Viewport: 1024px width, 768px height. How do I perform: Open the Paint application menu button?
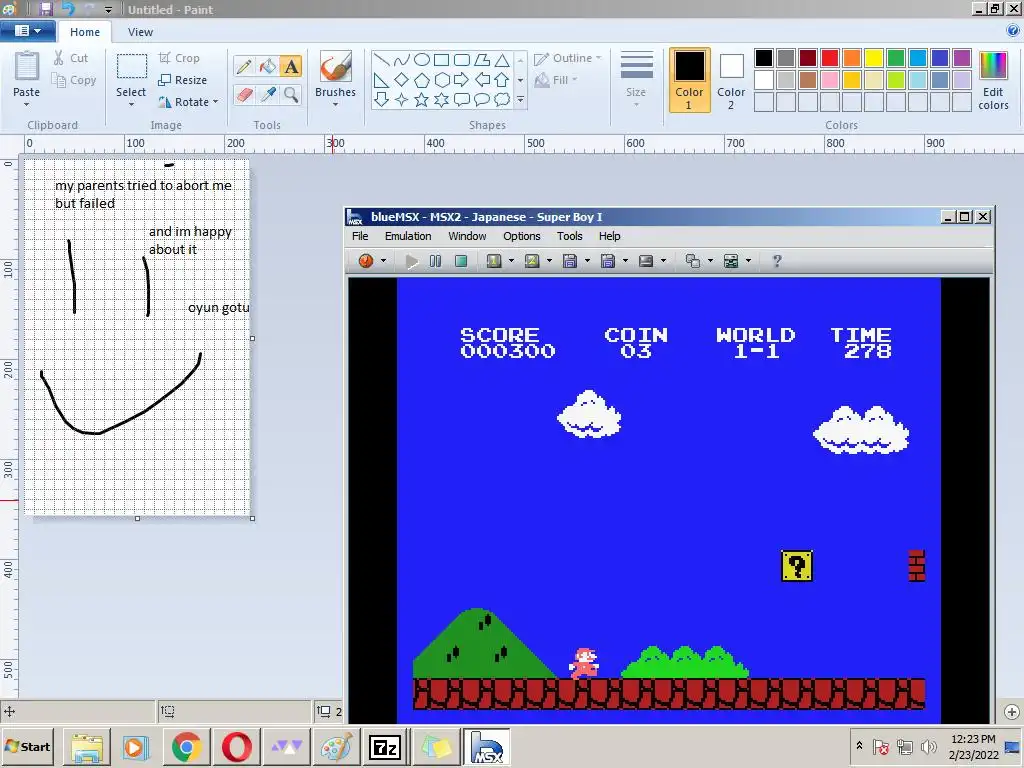point(27,31)
